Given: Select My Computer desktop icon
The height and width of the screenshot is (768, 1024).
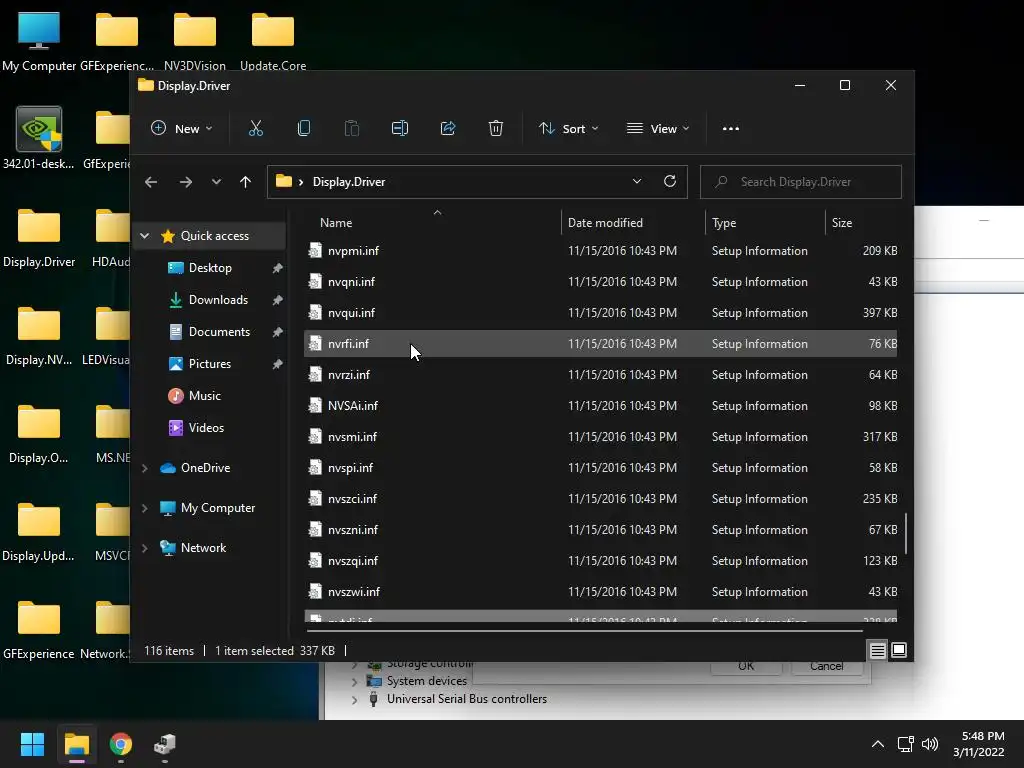Looking at the screenshot, I should [x=39, y=42].
